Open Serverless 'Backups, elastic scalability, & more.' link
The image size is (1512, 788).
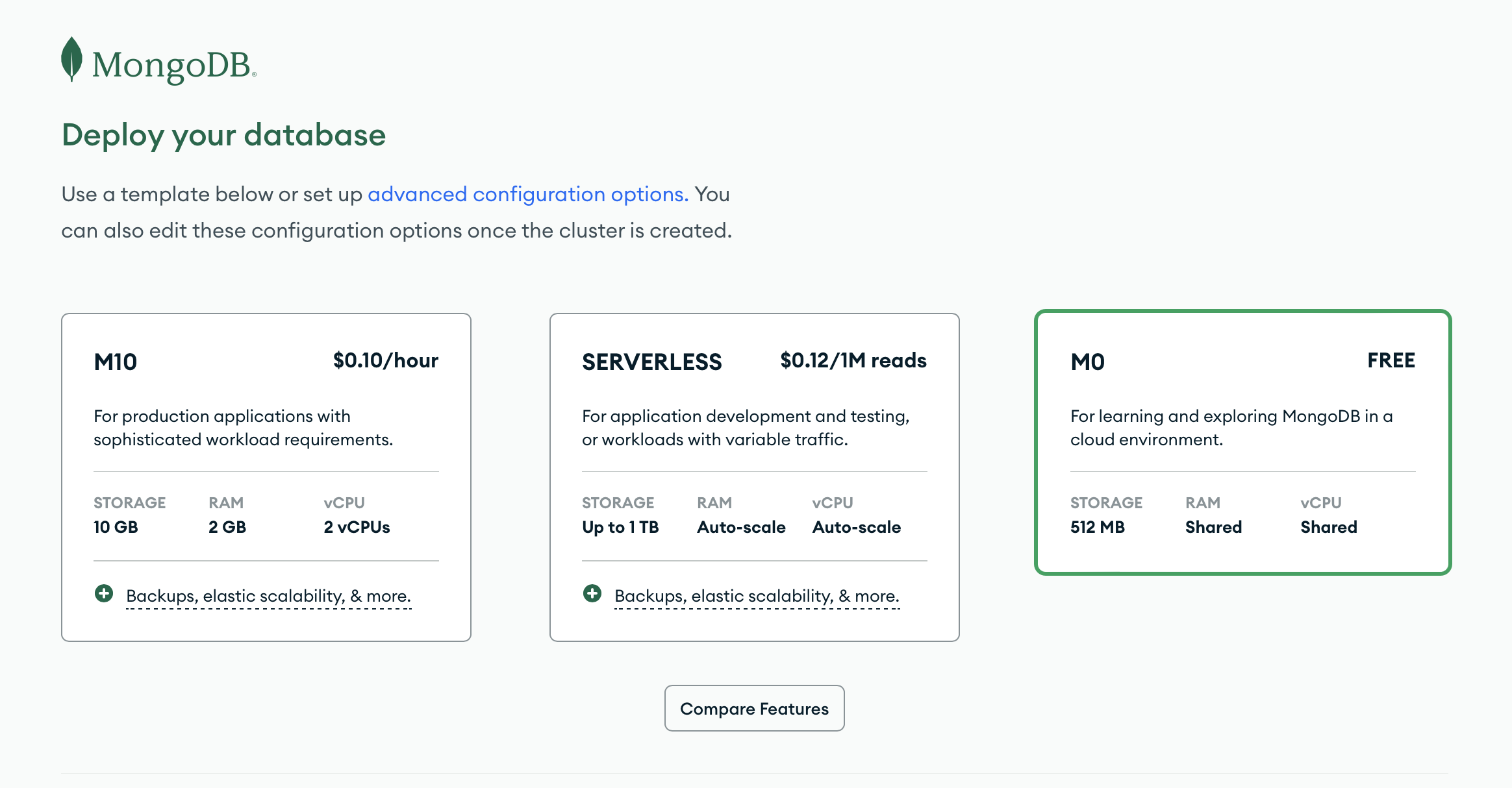pos(757,596)
